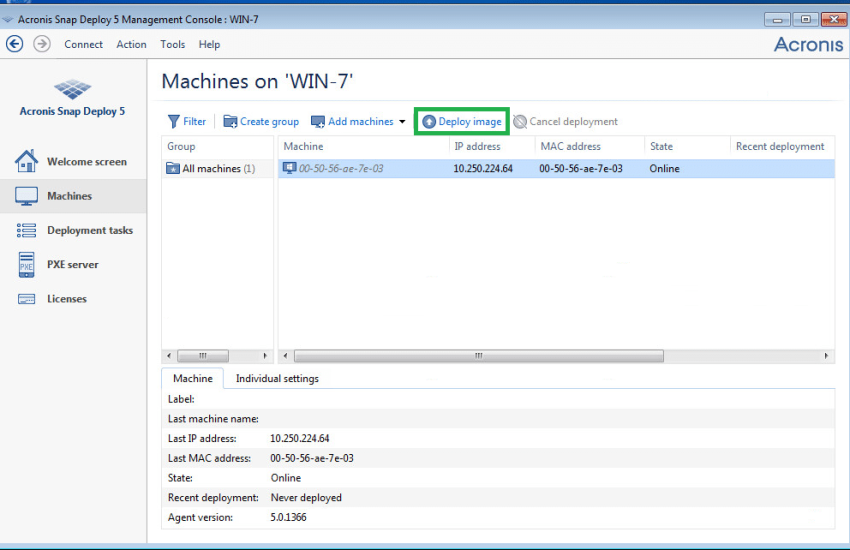Click group pane left scroll arrow
Screen dimensions: 850x550
[169, 356]
